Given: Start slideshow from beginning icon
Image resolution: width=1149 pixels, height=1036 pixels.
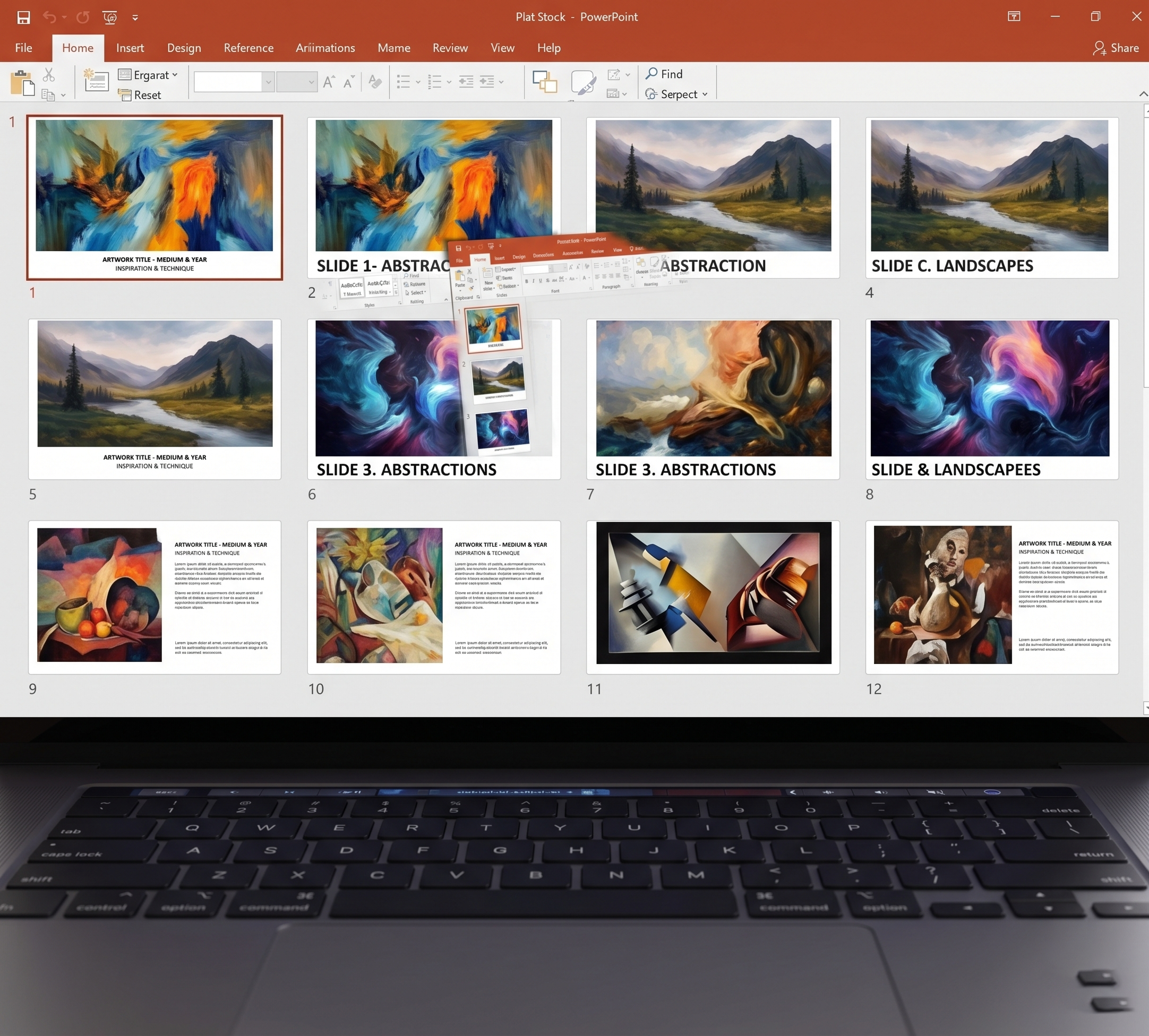Looking at the screenshot, I should pyautogui.click(x=110, y=17).
